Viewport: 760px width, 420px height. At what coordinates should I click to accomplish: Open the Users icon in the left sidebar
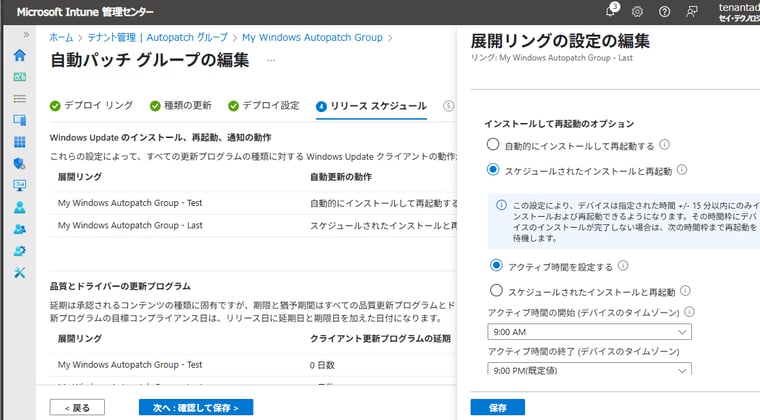pos(20,207)
